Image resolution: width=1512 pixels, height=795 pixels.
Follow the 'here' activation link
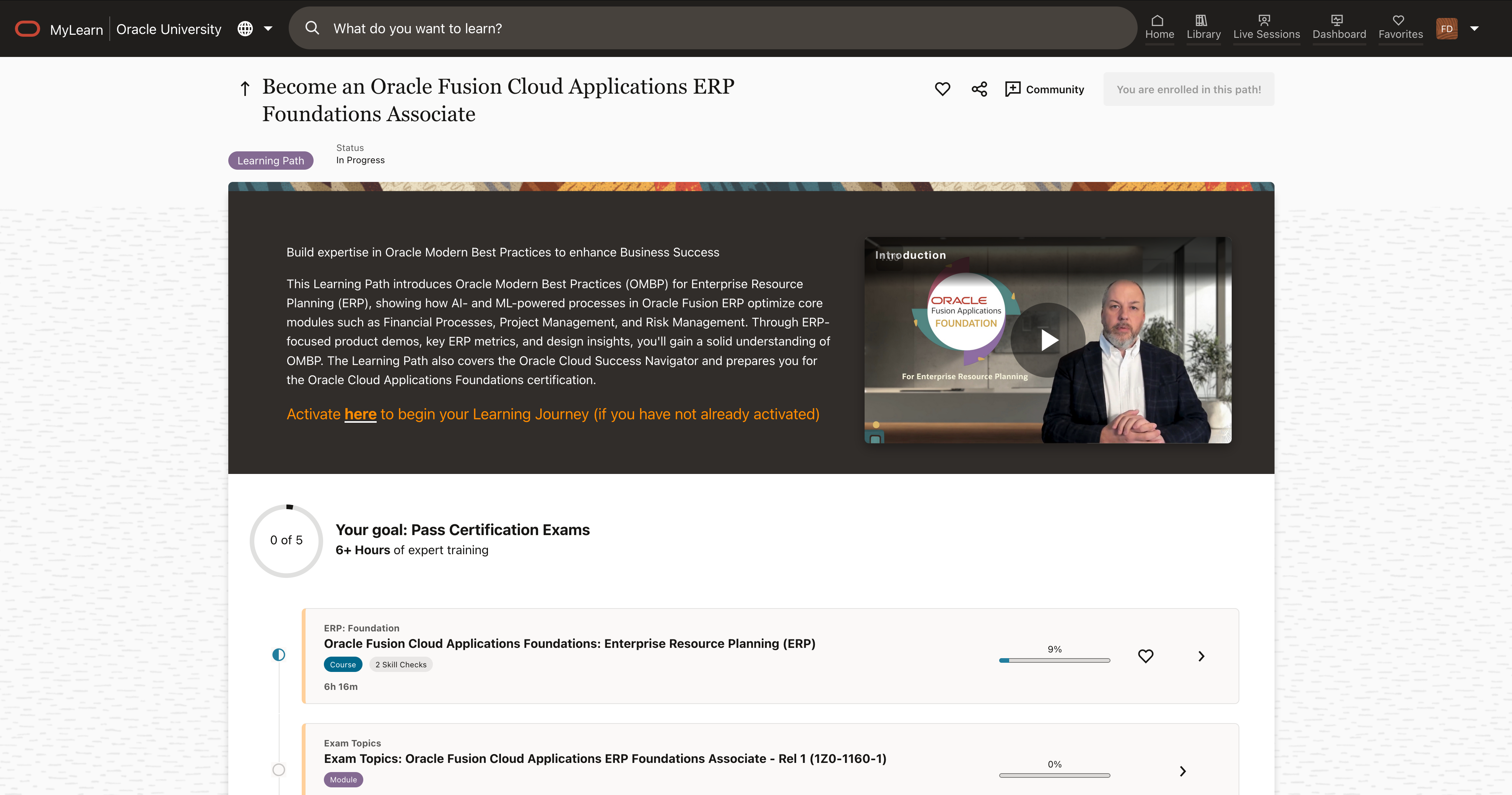pos(360,414)
